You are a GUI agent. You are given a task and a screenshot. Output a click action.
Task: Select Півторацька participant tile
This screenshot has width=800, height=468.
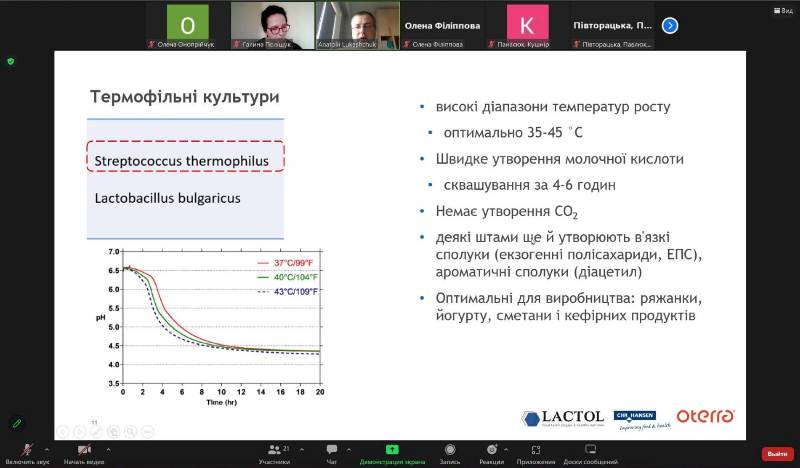coord(612,26)
